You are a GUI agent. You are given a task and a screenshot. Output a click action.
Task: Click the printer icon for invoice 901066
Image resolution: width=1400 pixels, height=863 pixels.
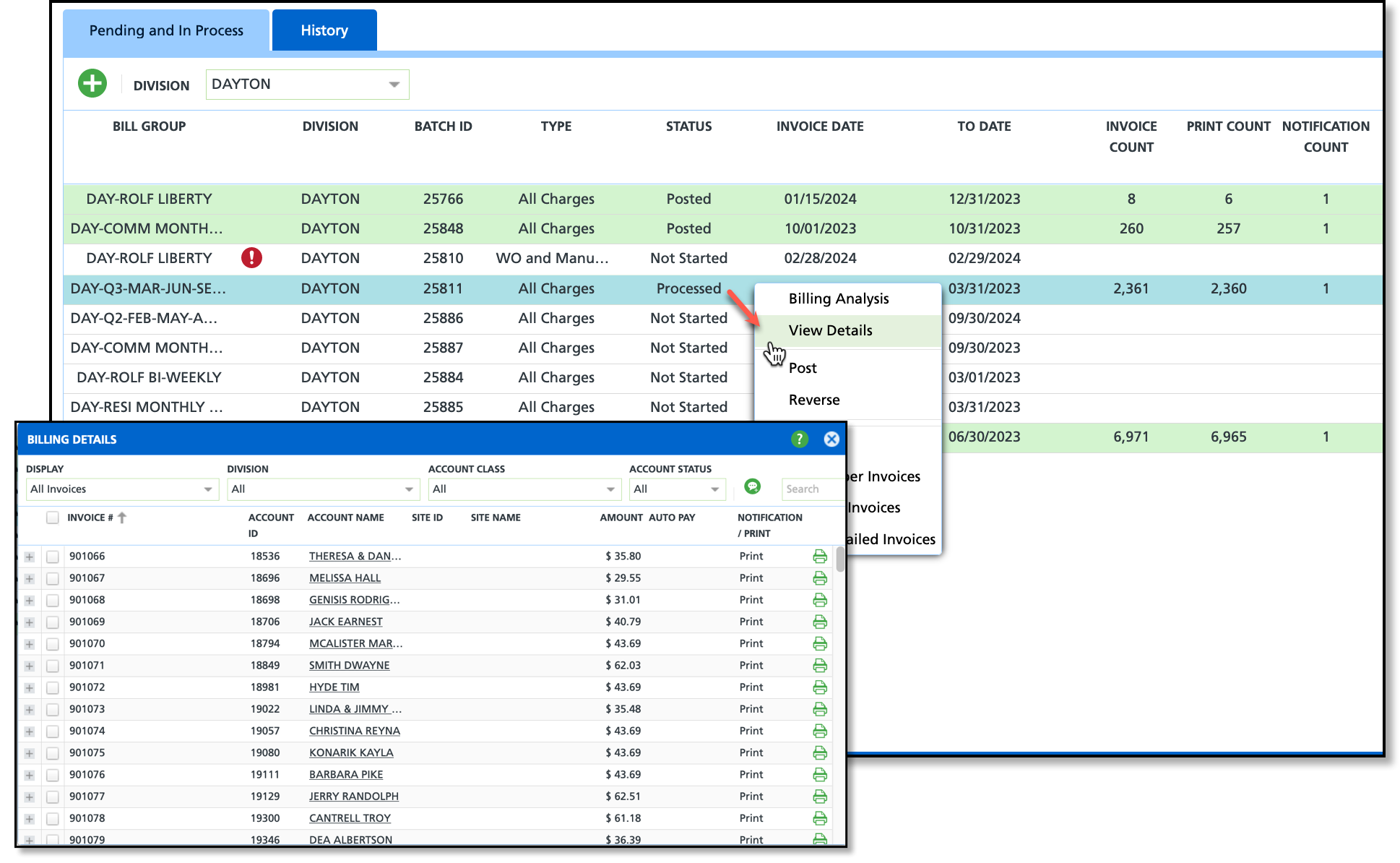820,556
